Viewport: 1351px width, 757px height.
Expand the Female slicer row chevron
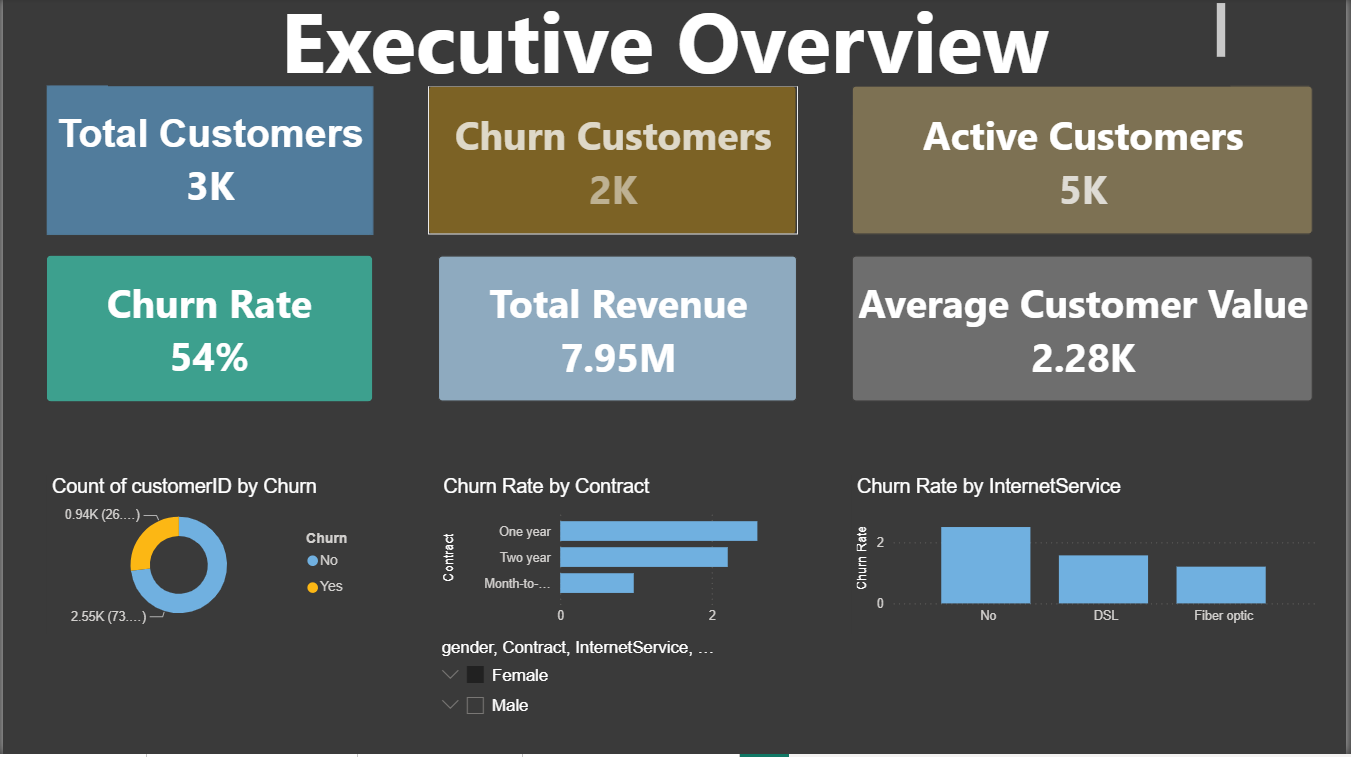click(x=450, y=675)
